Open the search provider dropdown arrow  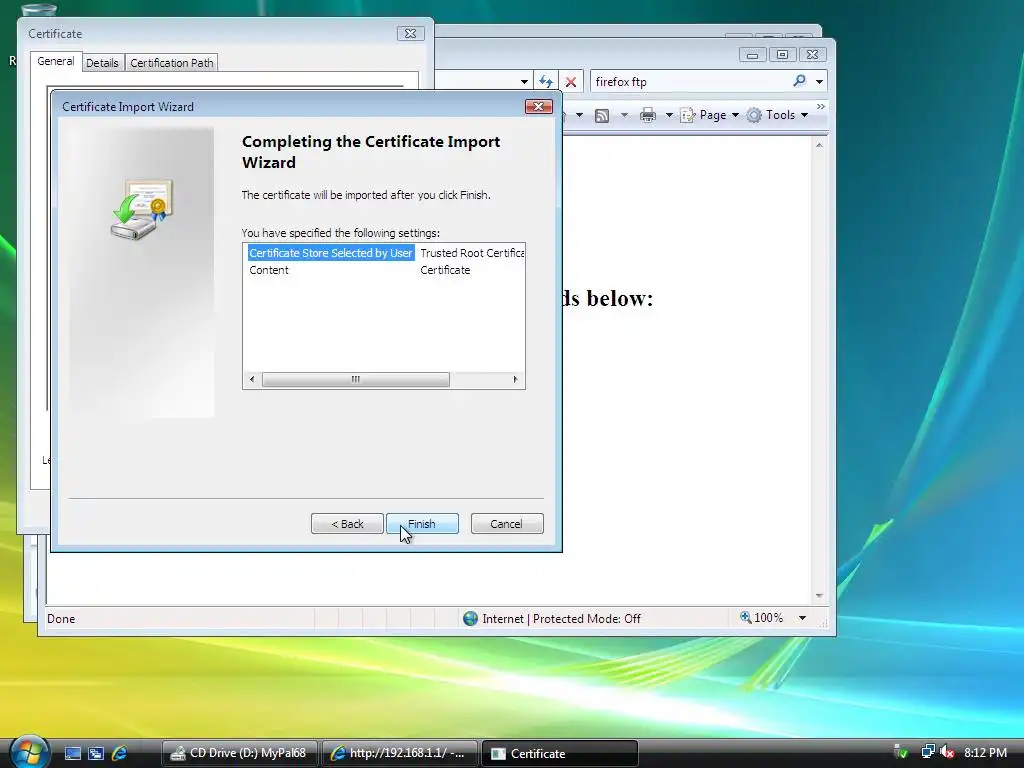pyautogui.click(x=819, y=82)
